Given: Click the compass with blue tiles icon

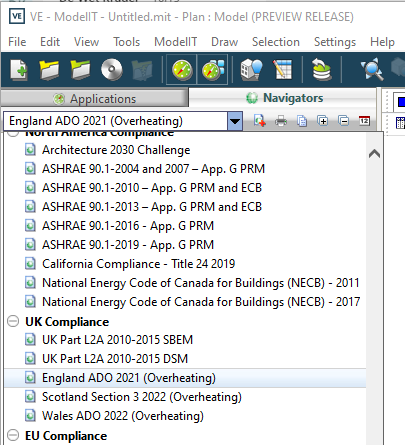Looking at the screenshot, I should pos(213,70).
